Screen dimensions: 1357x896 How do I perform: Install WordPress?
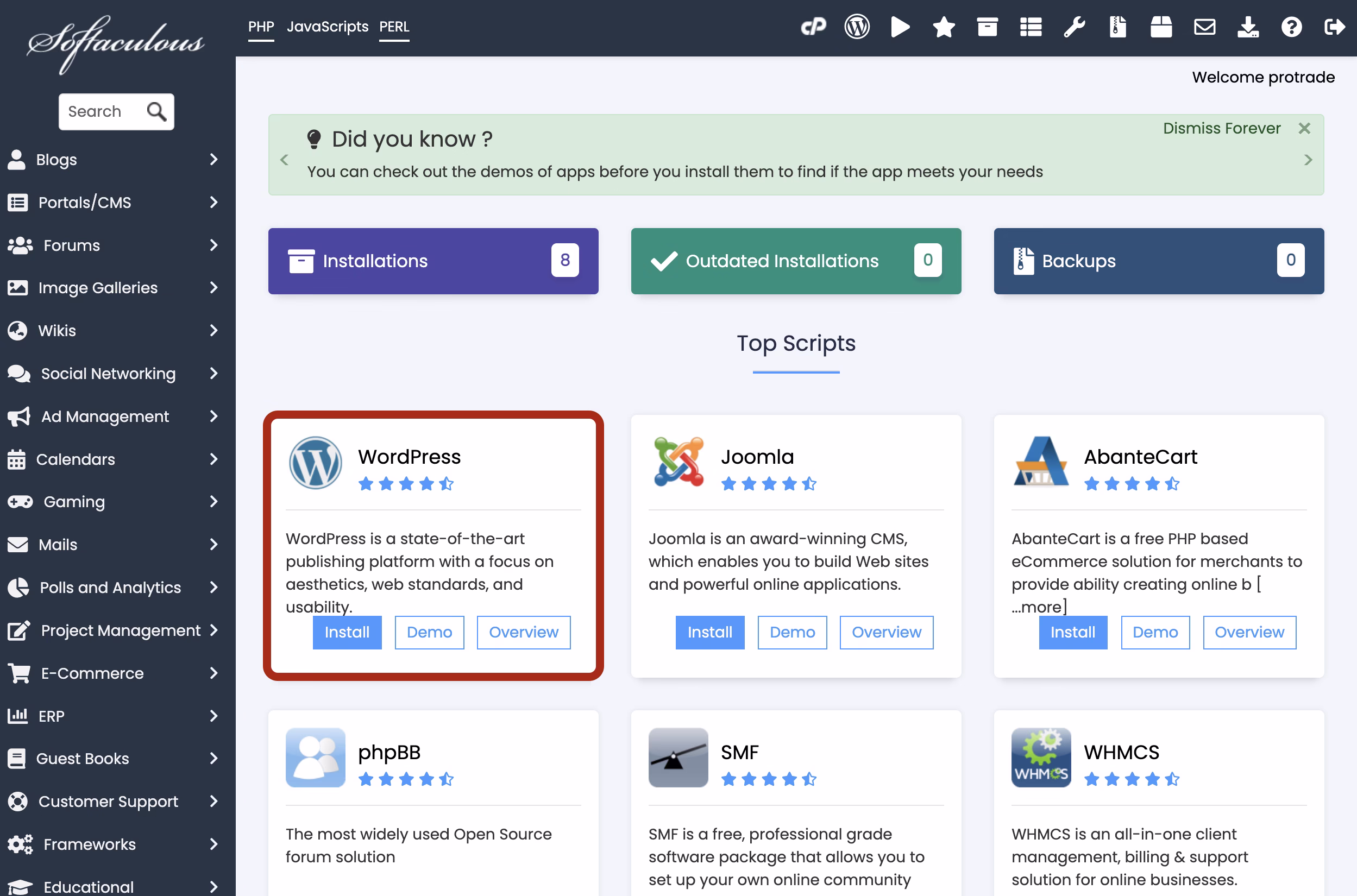(347, 632)
